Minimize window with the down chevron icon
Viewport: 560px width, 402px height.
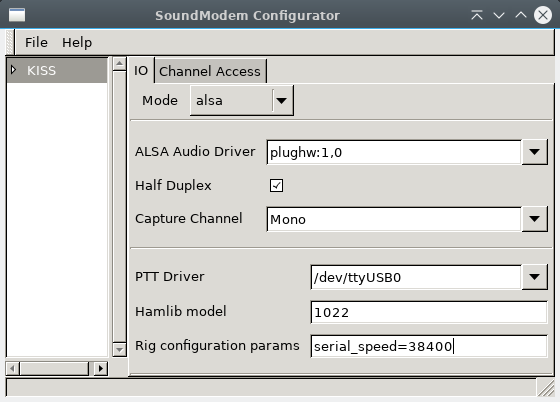[x=499, y=15]
